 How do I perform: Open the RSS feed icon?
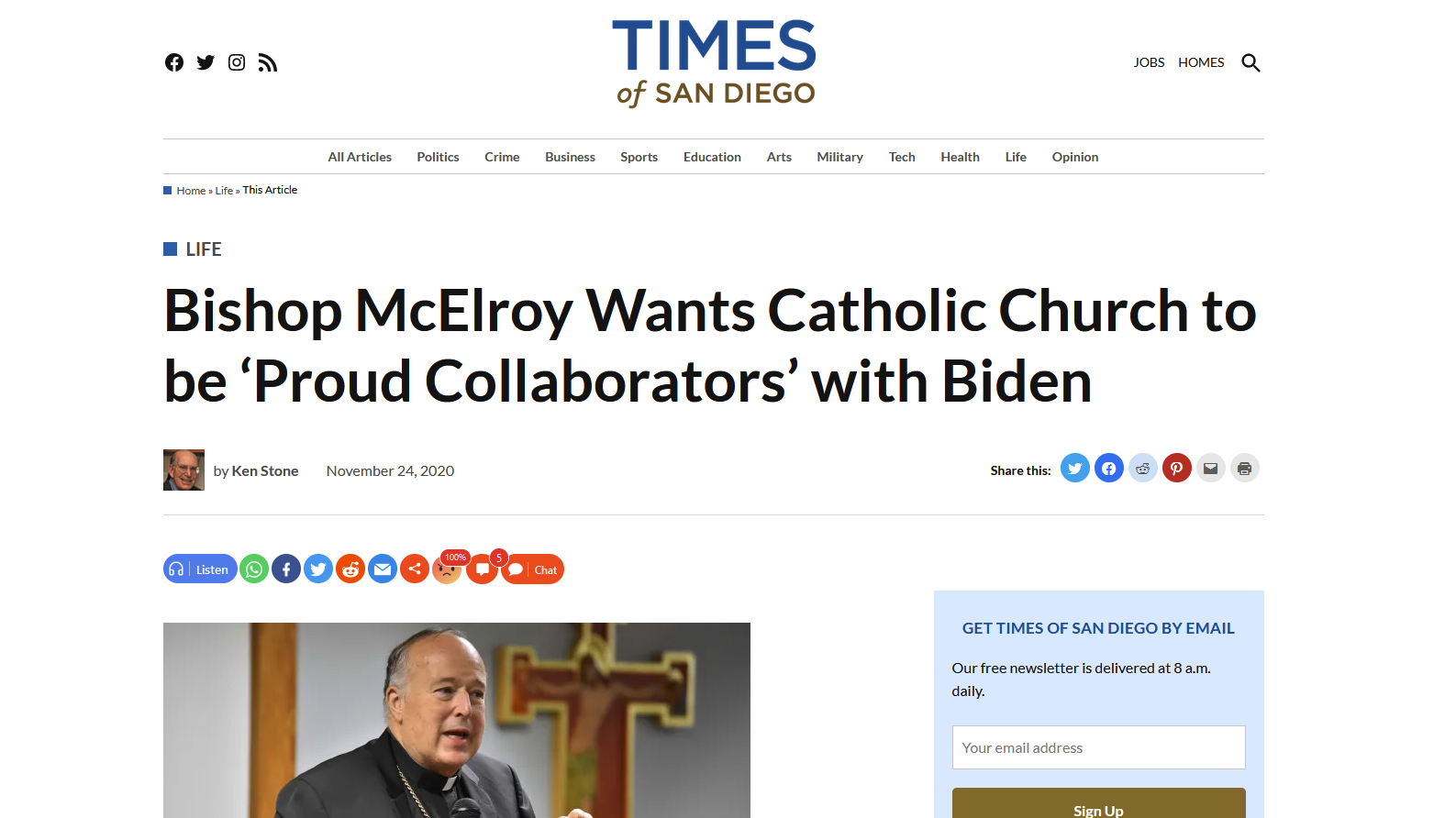click(x=268, y=62)
